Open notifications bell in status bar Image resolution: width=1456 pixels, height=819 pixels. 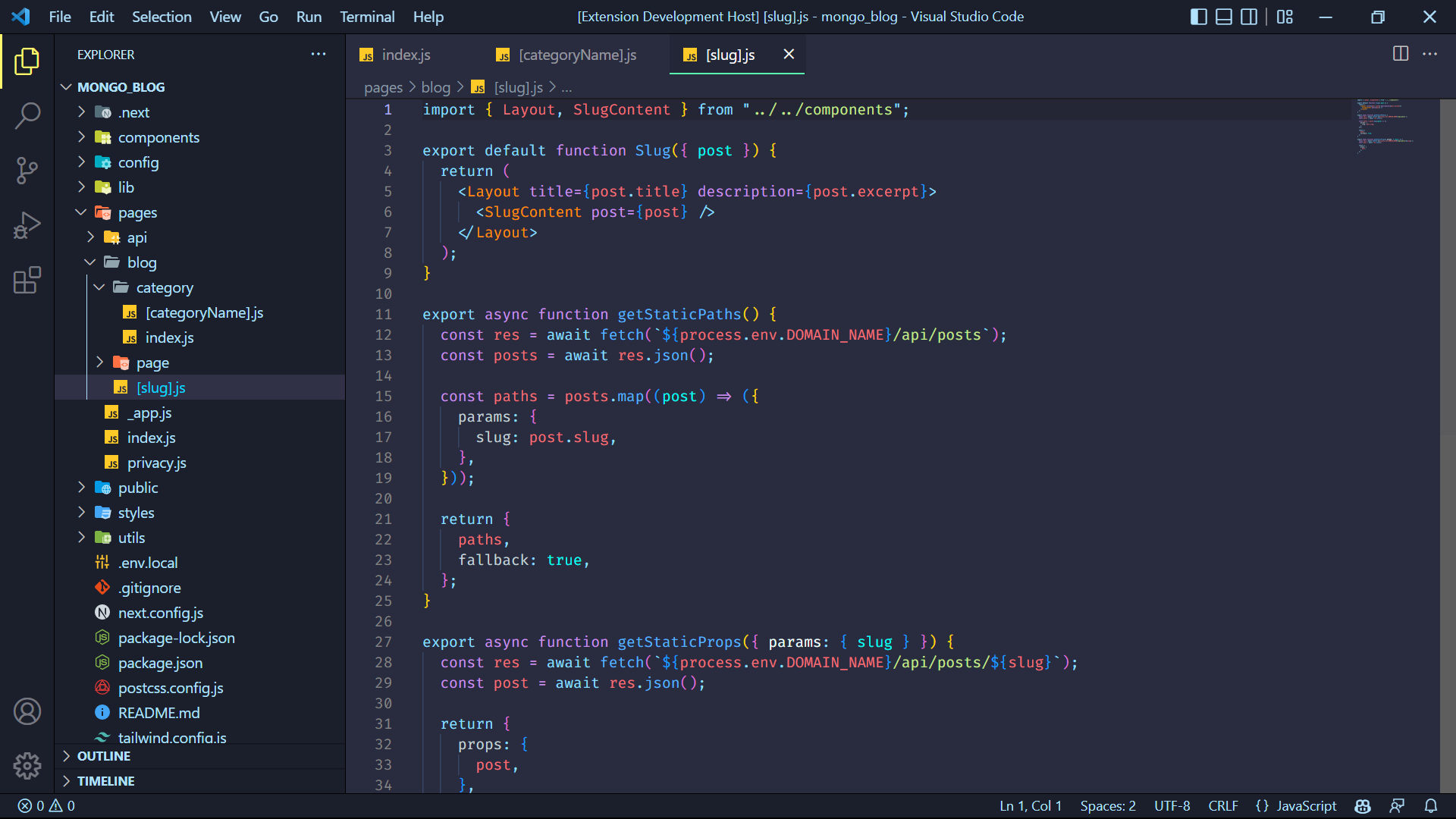[1431, 806]
